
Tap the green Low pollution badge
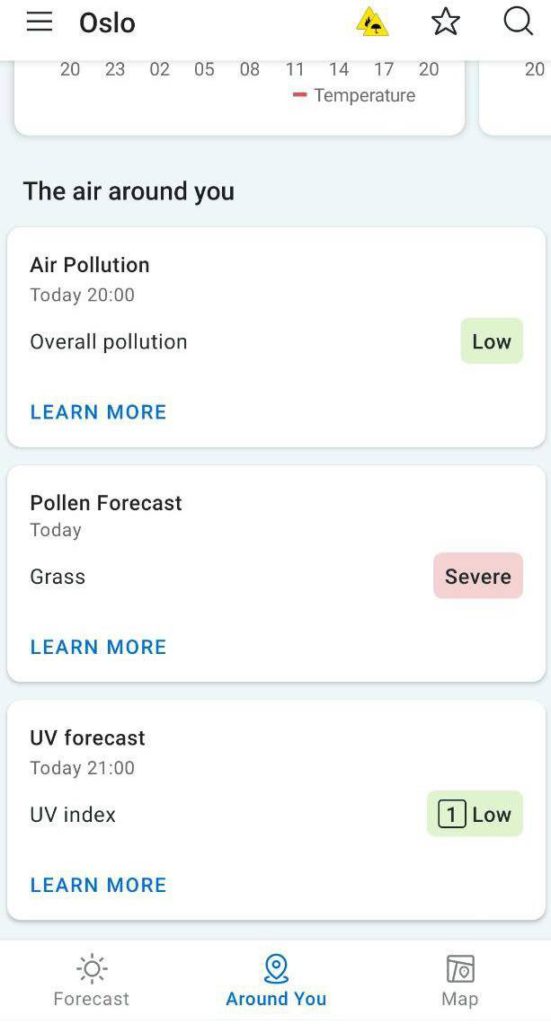click(492, 341)
